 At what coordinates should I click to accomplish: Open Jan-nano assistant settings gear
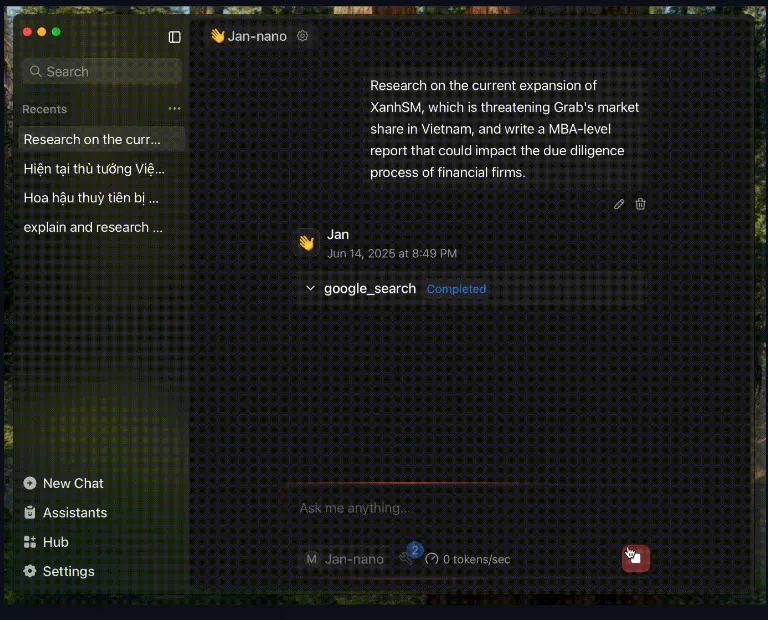tap(303, 36)
